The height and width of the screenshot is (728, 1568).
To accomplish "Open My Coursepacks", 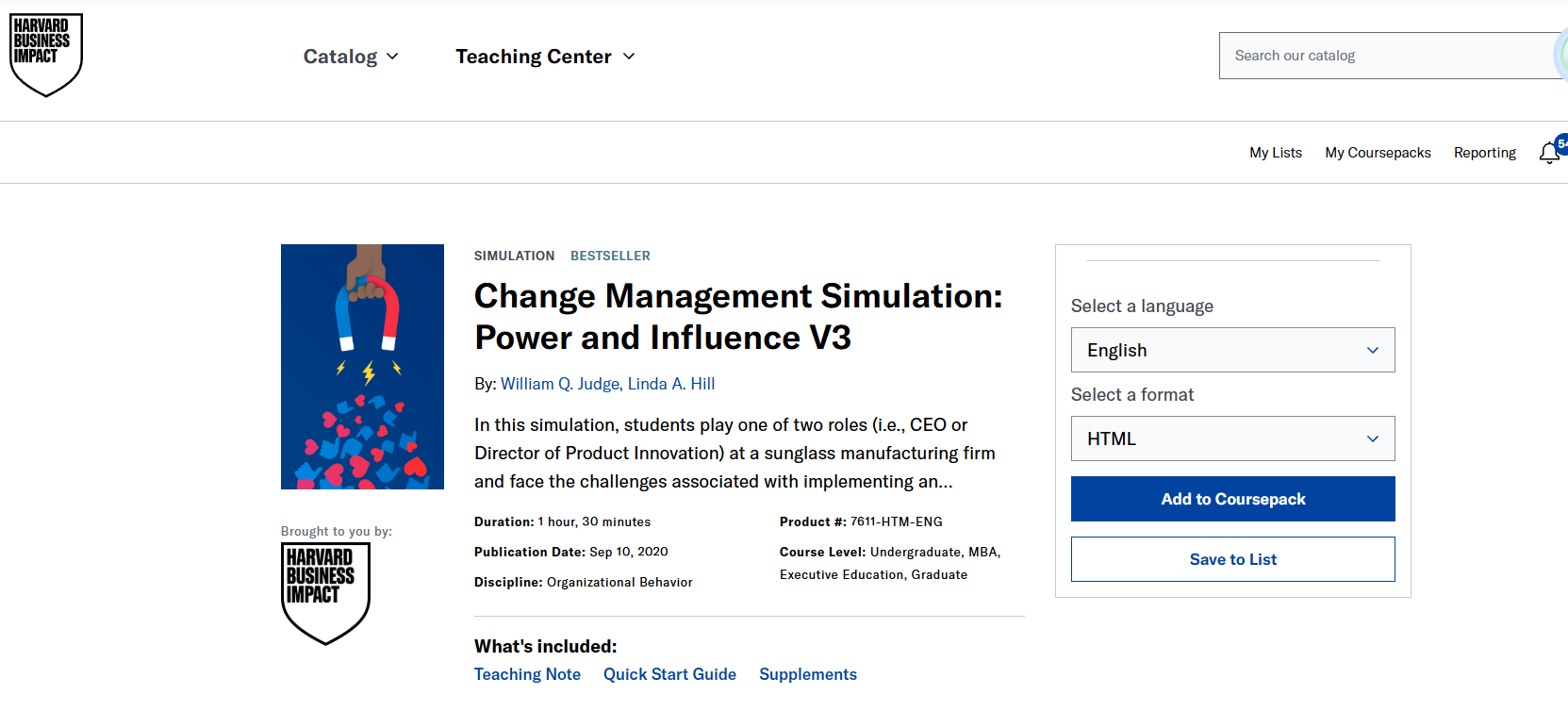I will (x=1378, y=153).
